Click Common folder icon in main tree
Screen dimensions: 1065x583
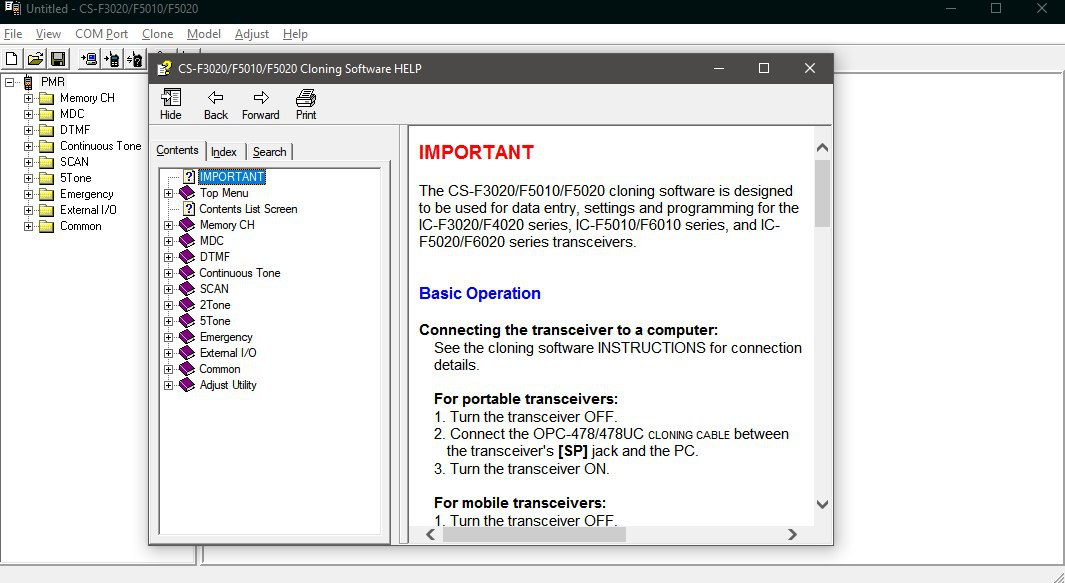tap(46, 226)
